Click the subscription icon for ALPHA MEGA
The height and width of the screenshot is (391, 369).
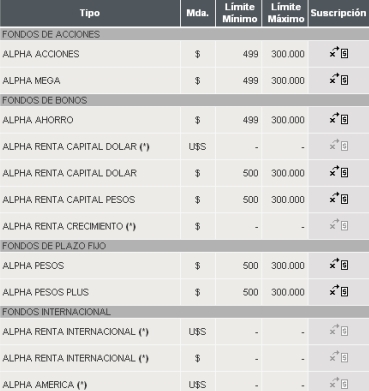click(x=339, y=79)
